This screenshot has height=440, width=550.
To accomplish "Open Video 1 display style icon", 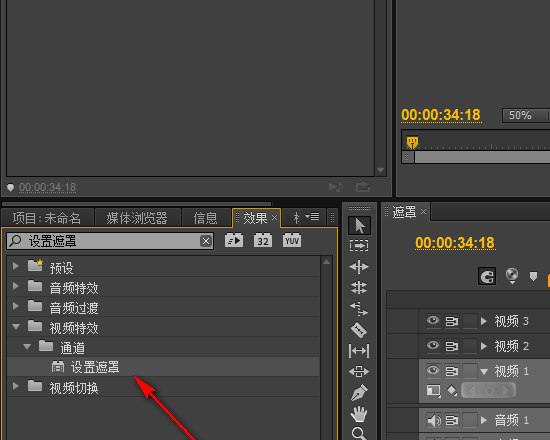I will [x=434, y=391].
